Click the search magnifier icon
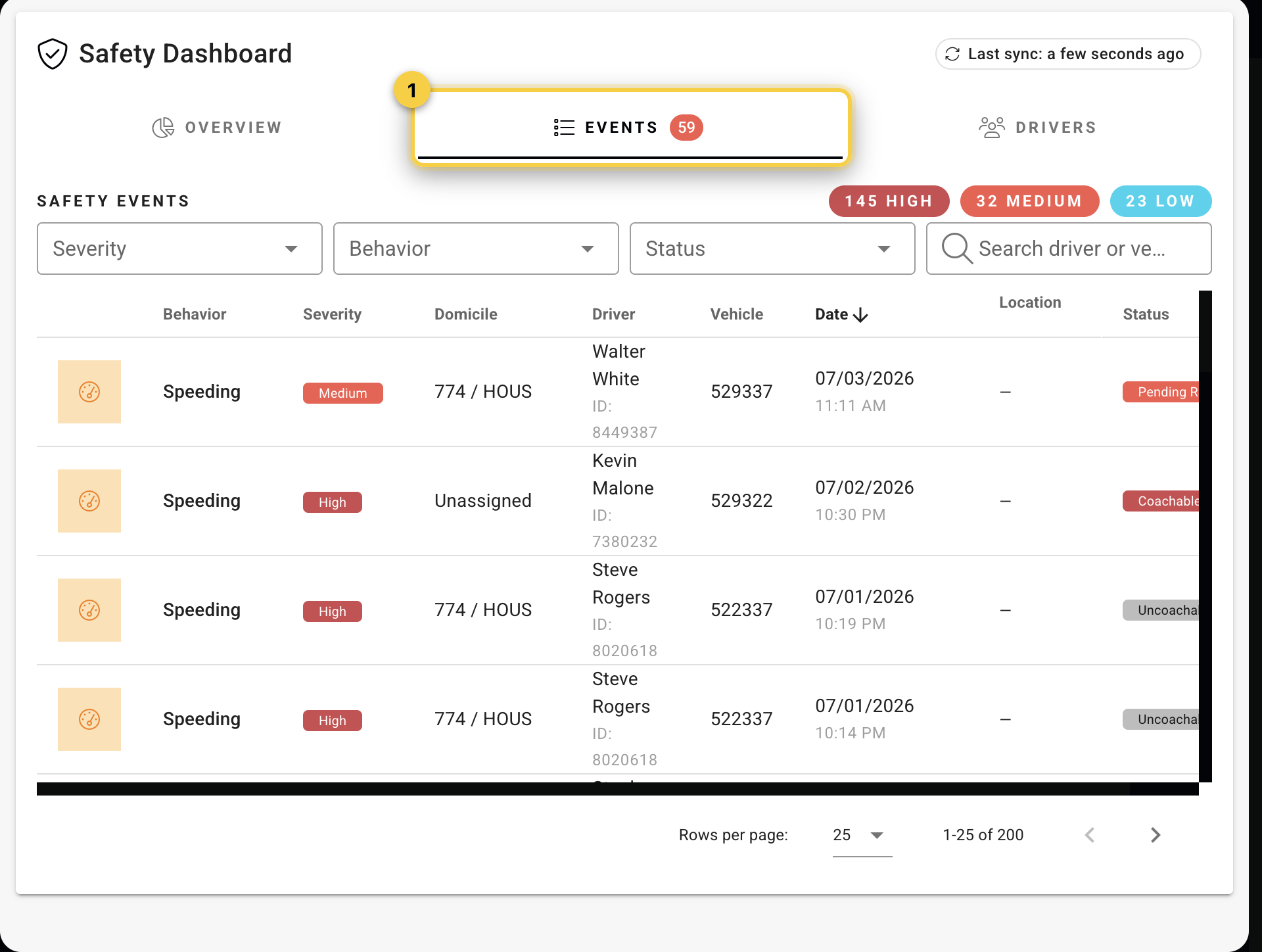Viewport: 1262px width, 952px height. coord(956,249)
